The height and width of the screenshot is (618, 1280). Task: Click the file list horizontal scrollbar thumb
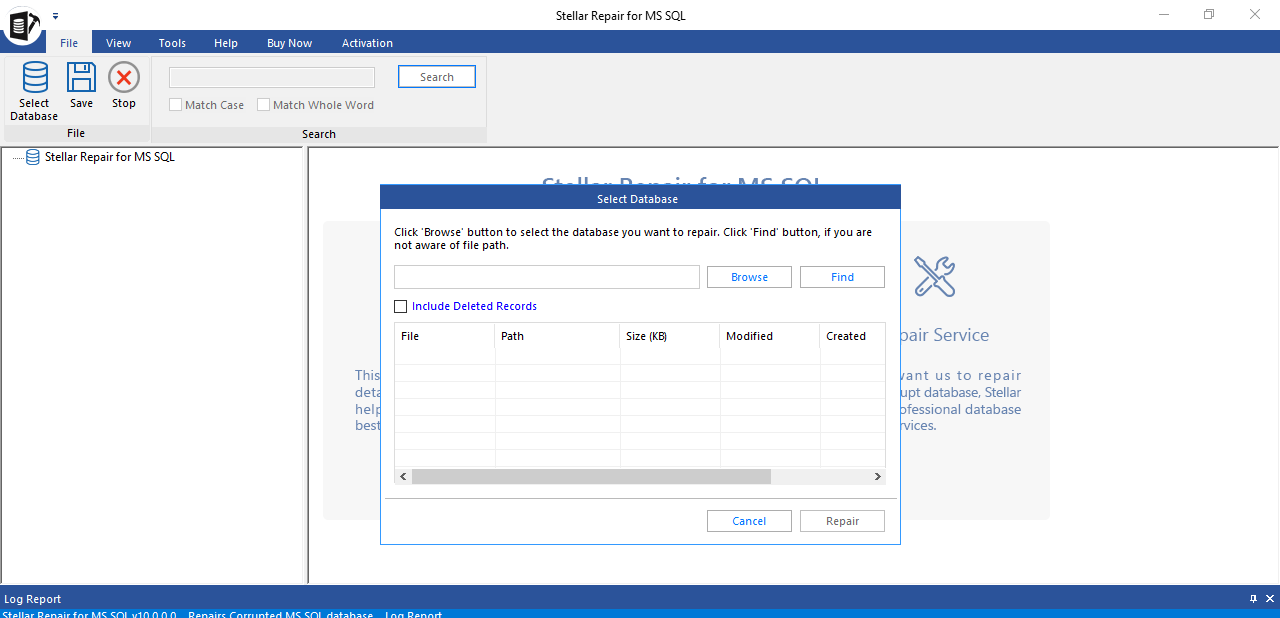[x=591, y=477]
